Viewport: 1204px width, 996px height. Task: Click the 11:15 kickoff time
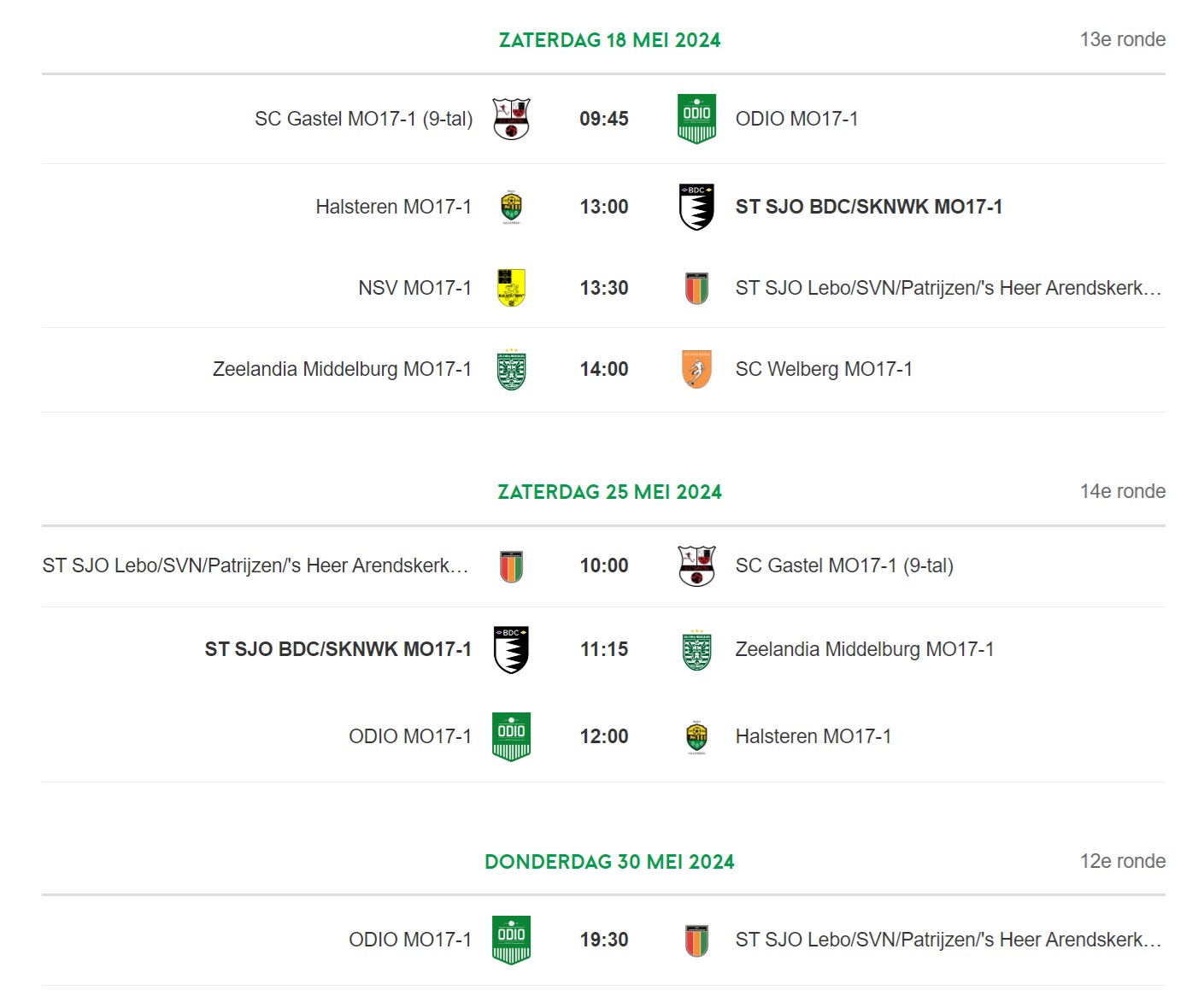pyautogui.click(x=604, y=649)
